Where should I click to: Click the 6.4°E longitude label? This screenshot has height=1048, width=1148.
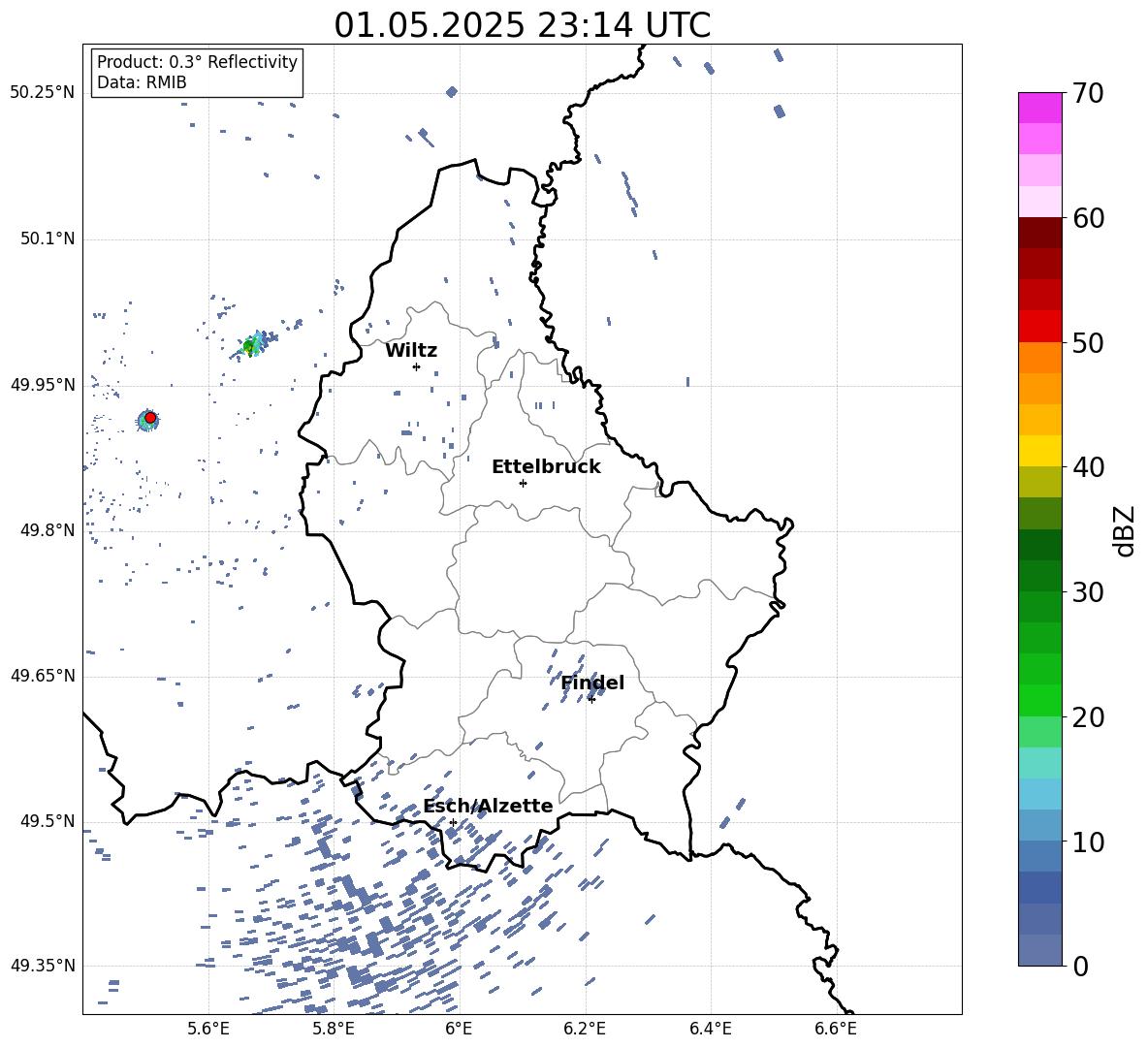710,1029
